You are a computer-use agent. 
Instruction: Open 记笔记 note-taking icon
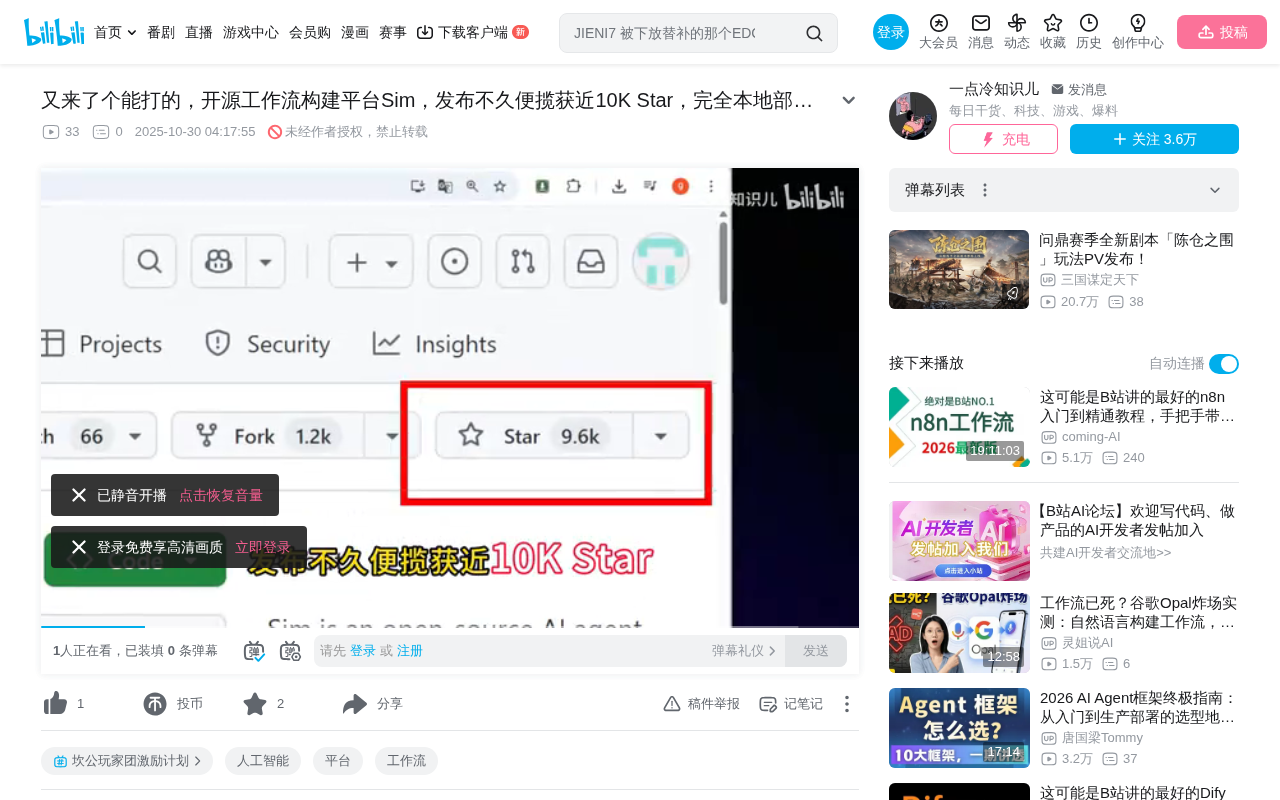tap(768, 704)
